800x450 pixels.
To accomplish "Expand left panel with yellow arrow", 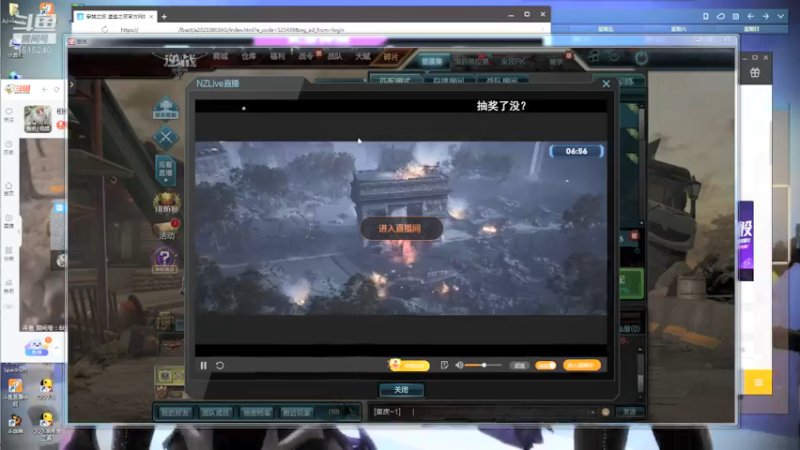I will pos(72,85).
